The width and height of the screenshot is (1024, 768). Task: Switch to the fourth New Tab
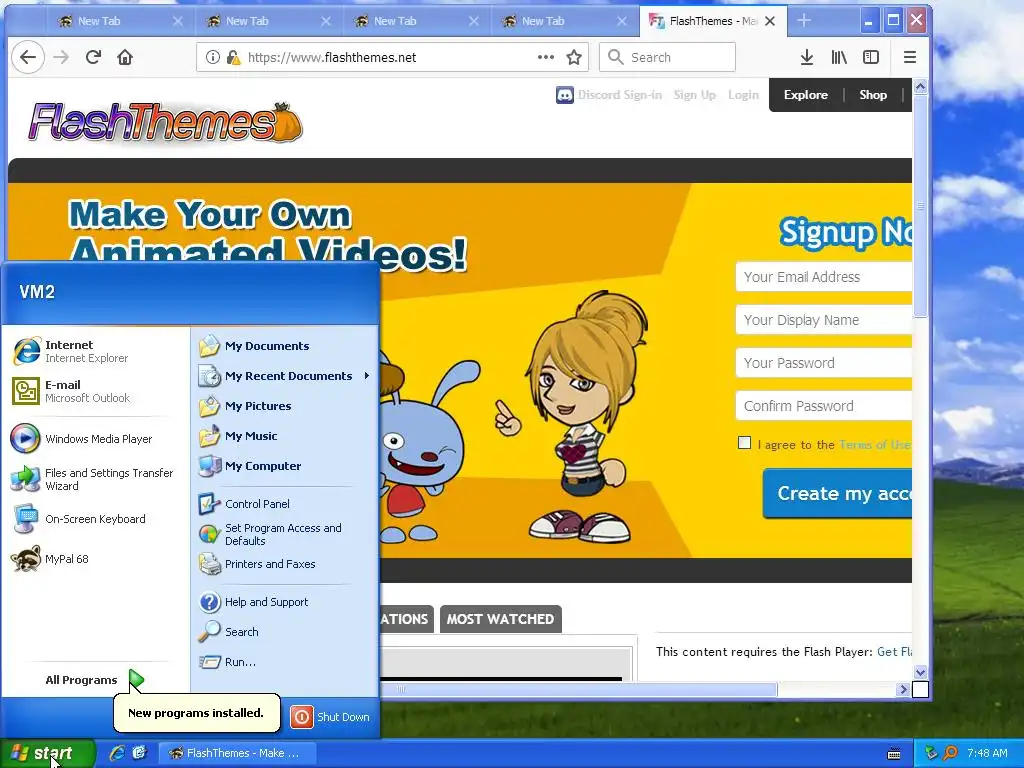tap(565, 21)
